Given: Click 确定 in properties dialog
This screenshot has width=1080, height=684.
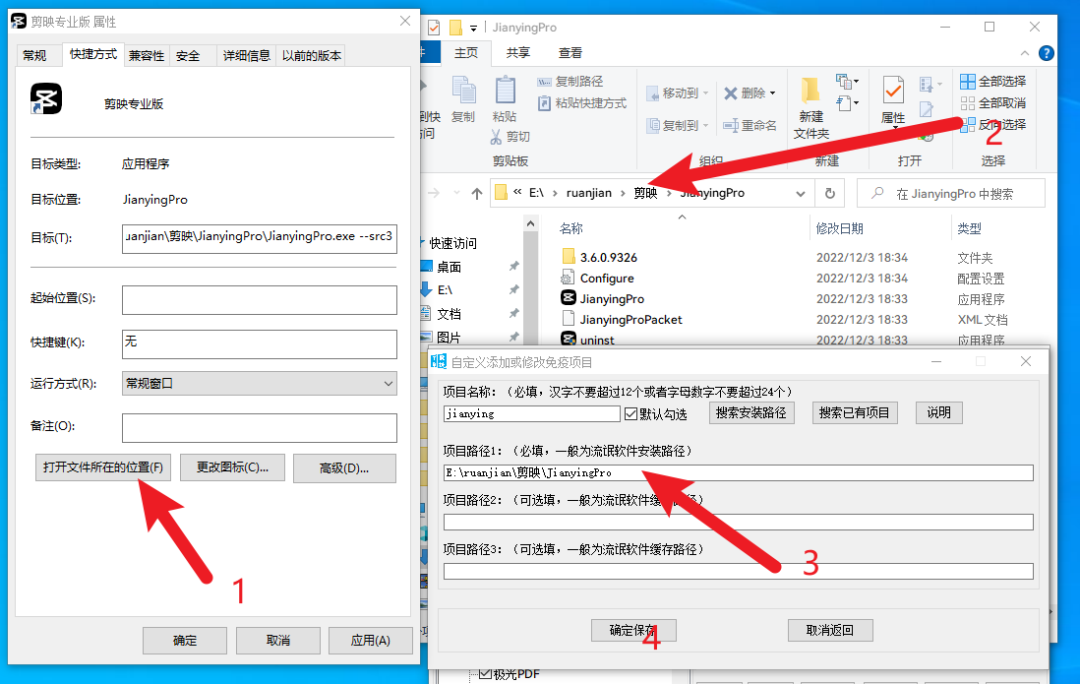Looking at the screenshot, I should click(185, 641).
